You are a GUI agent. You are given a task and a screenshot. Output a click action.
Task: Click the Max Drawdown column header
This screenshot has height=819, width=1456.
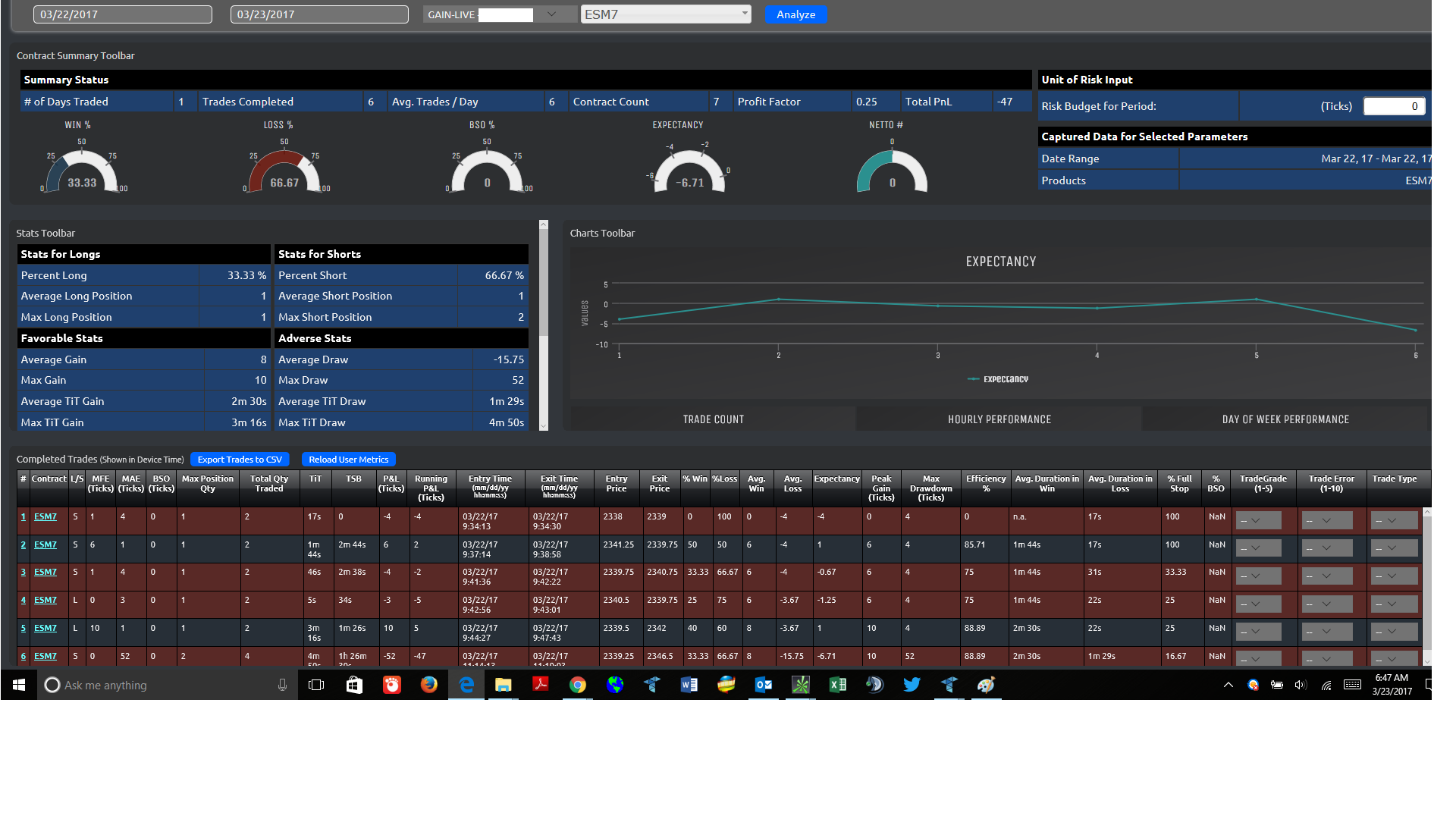(x=930, y=488)
